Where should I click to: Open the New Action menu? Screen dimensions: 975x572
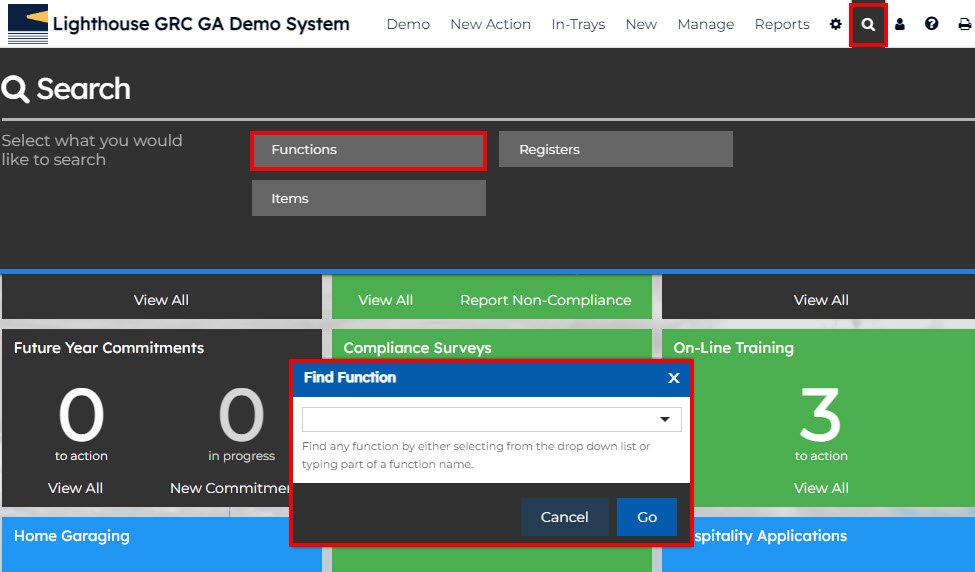coord(490,24)
